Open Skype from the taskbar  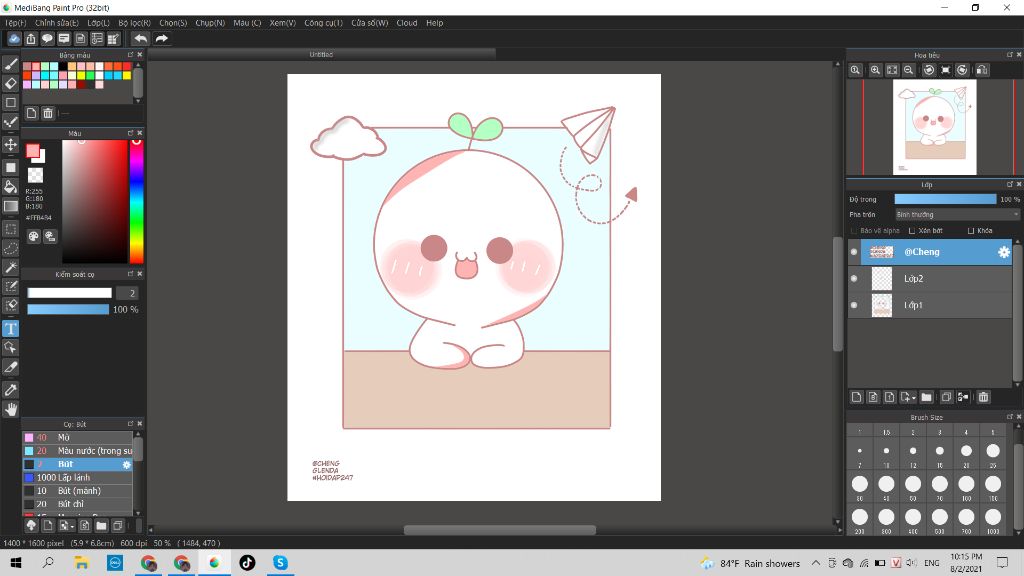(x=280, y=563)
